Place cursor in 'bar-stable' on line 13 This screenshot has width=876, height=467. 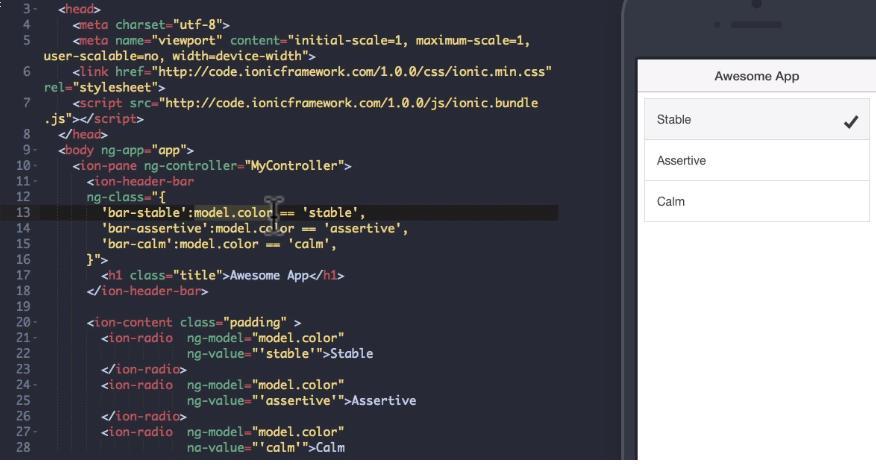pyautogui.click(x=144, y=212)
